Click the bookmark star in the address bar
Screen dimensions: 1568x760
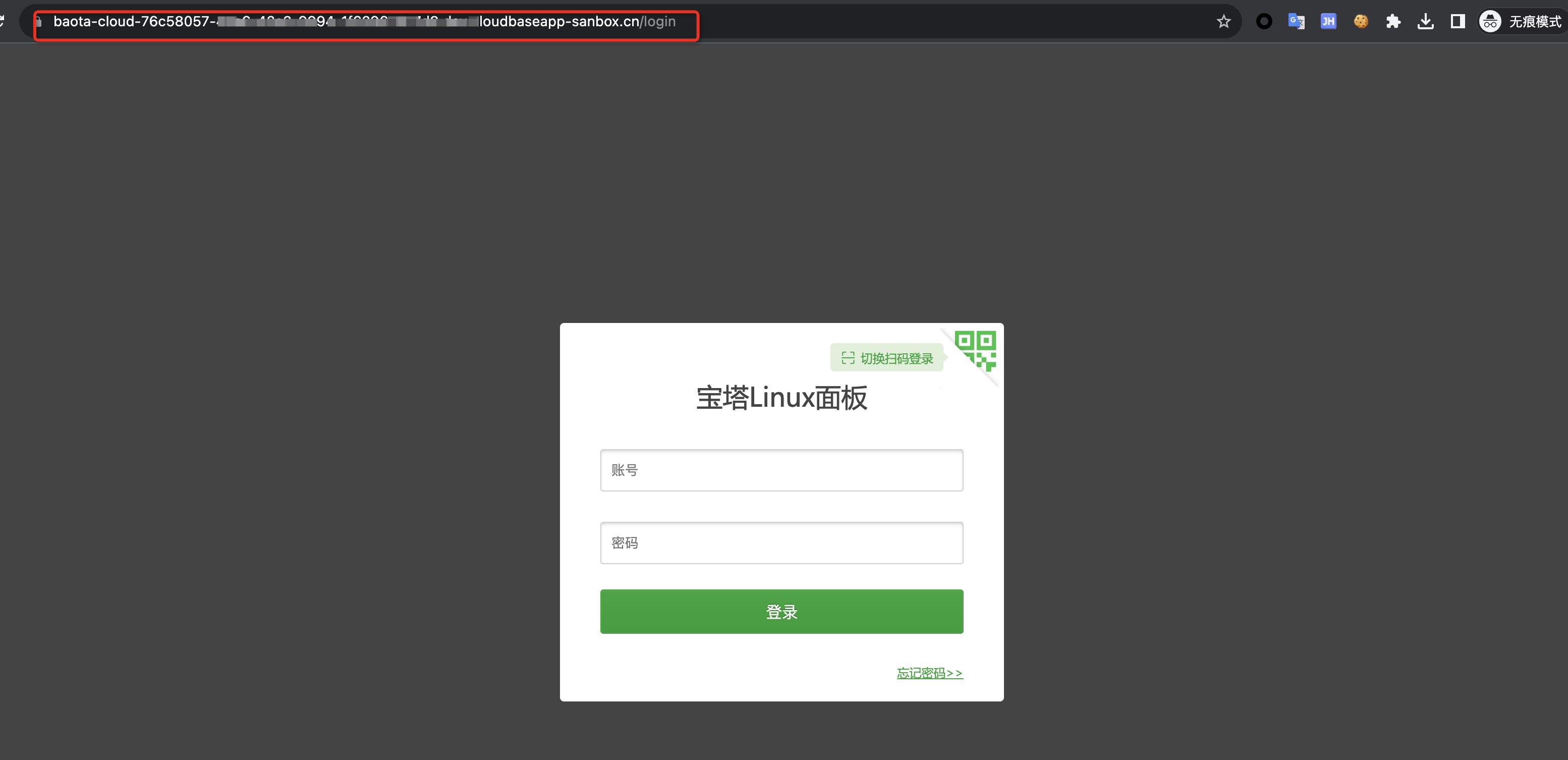[1224, 21]
